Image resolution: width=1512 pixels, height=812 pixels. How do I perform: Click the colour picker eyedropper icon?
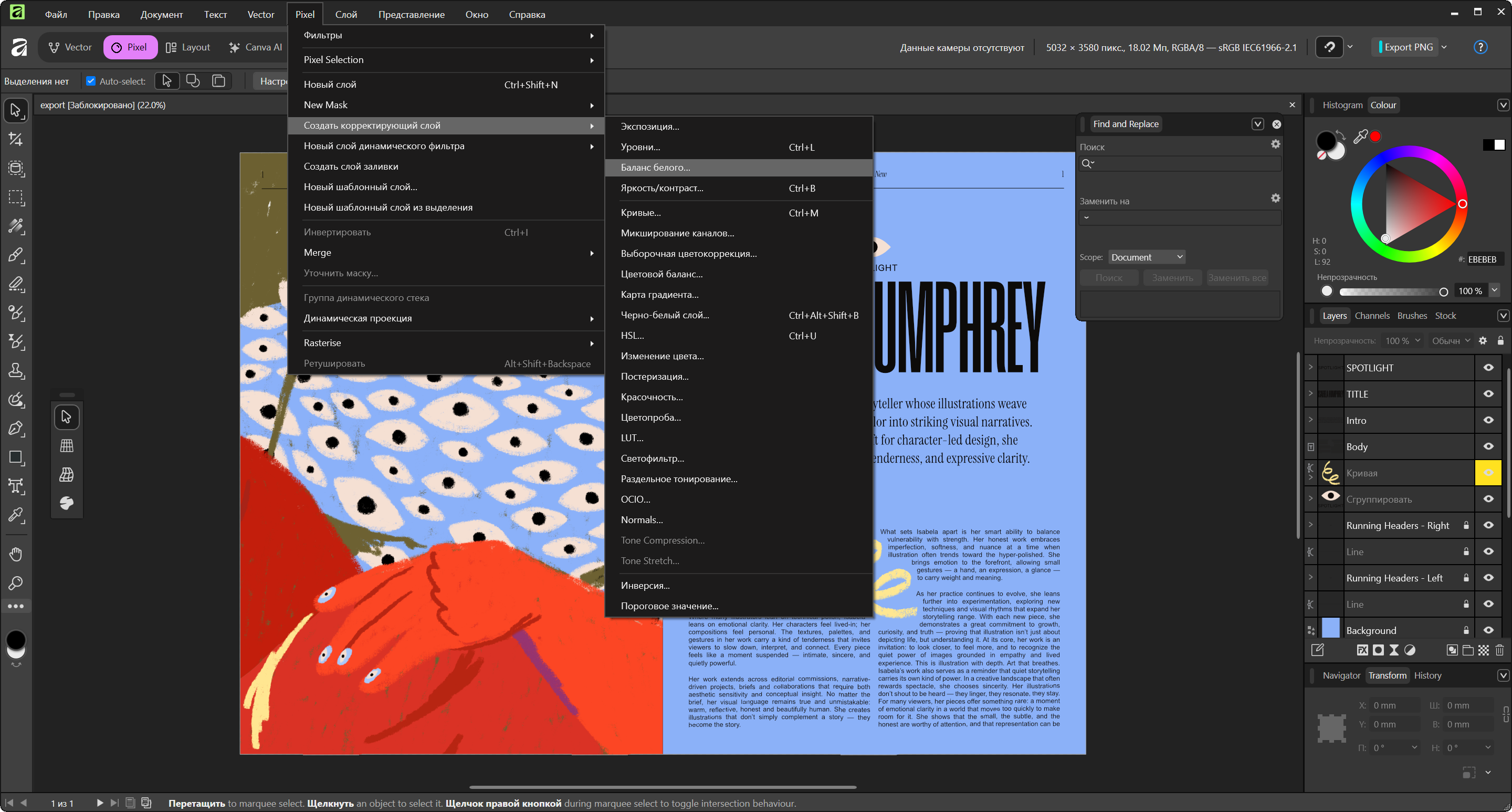coord(1360,137)
